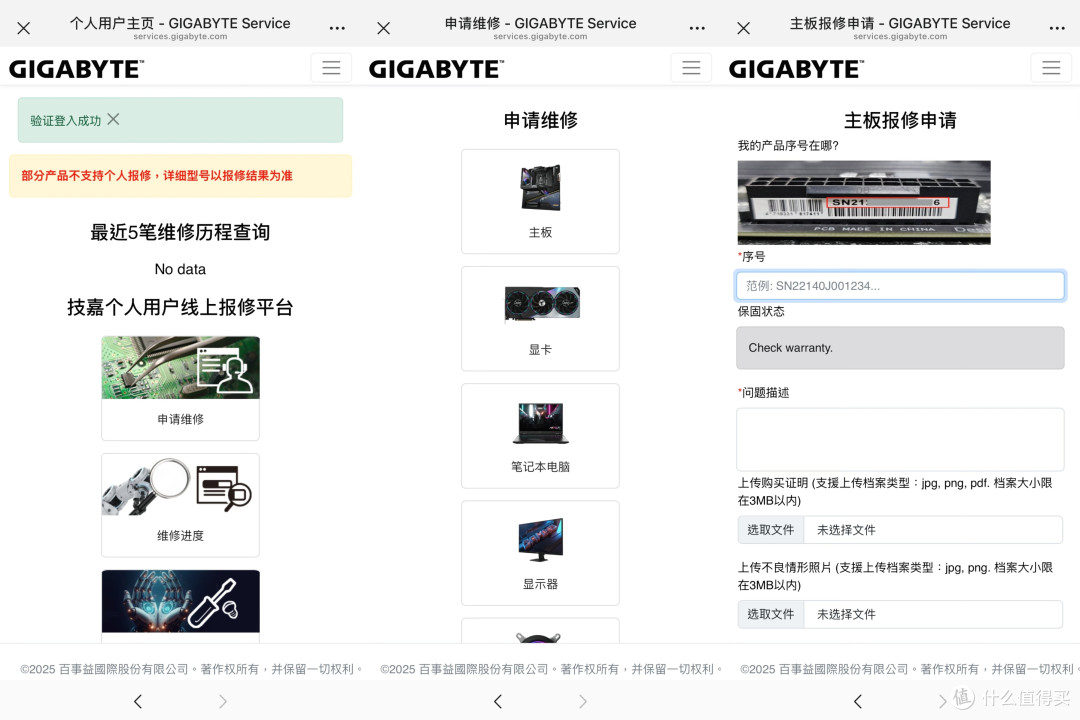Click the 技嘉个人用户线上报修平台 heading

click(180, 307)
